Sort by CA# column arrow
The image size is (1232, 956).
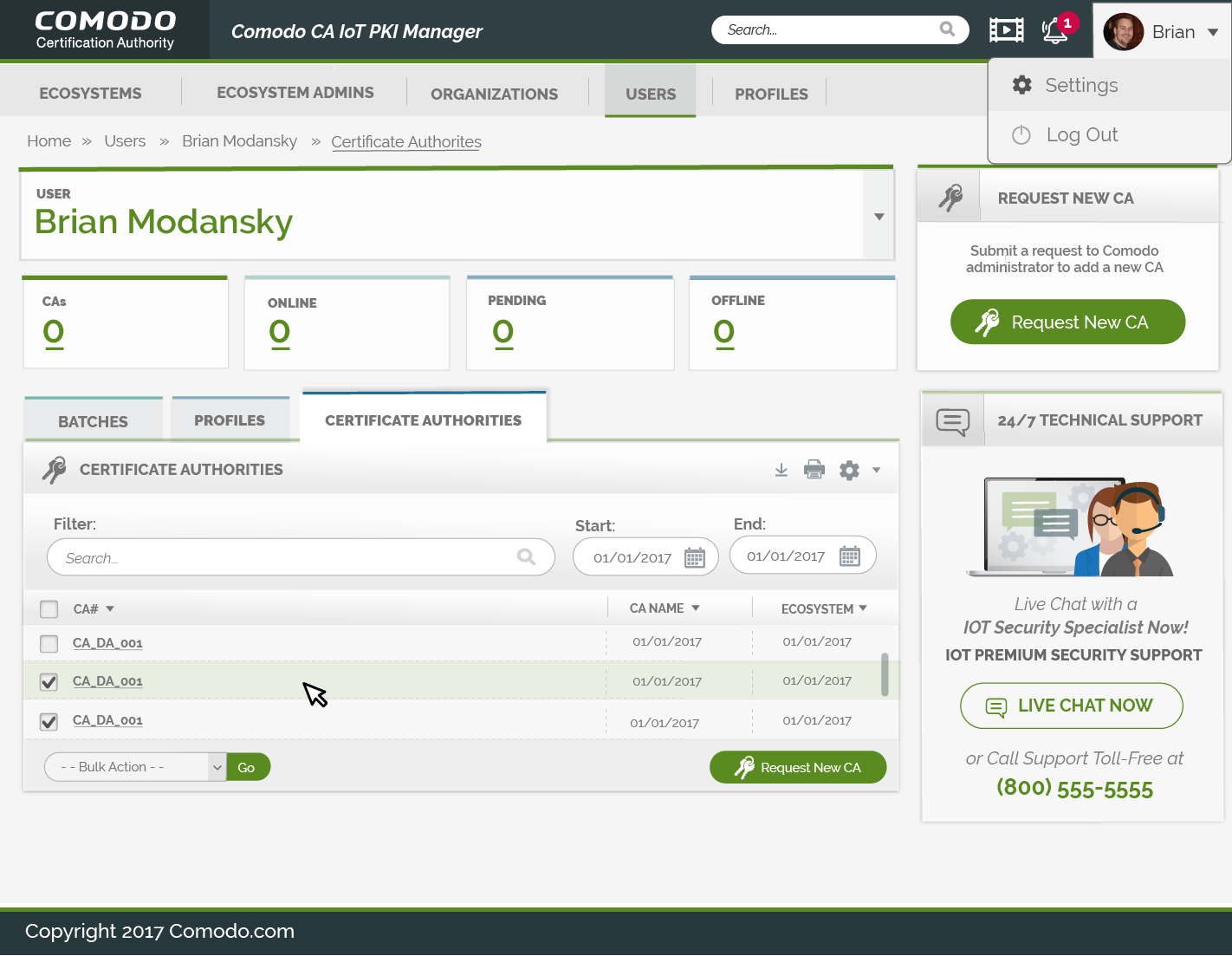pyautogui.click(x=110, y=609)
